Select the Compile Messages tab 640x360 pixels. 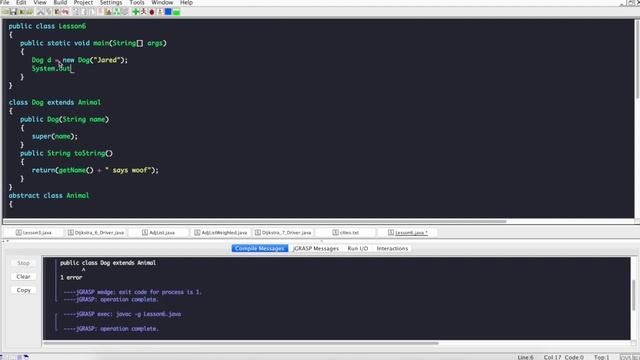coord(260,249)
